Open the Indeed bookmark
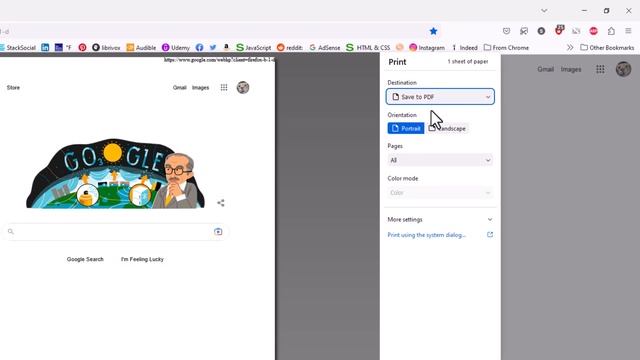The image size is (640, 360). 464,47
